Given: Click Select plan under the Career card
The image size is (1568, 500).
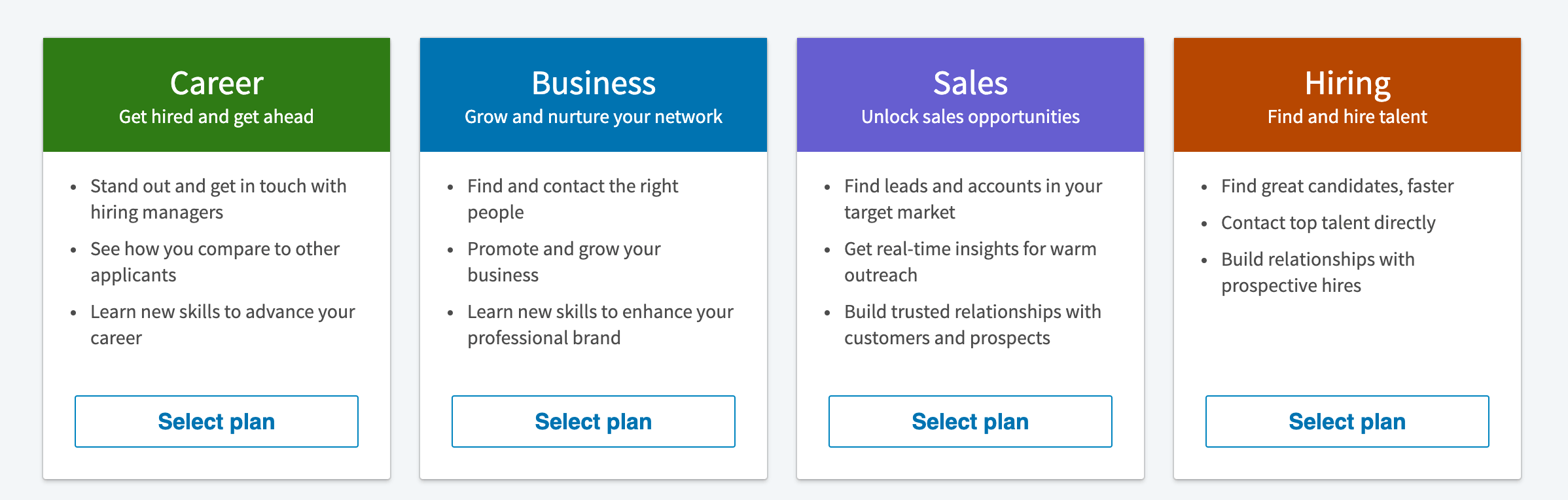Looking at the screenshot, I should tap(216, 421).
